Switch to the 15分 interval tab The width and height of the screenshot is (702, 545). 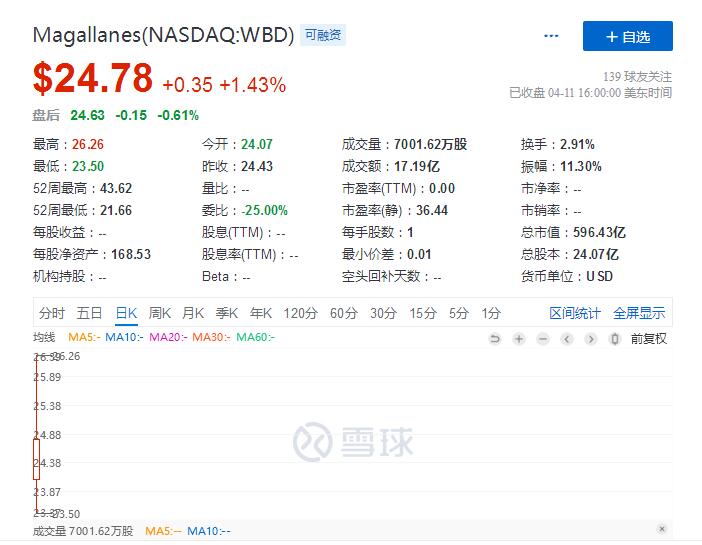click(x=423, y=313)
